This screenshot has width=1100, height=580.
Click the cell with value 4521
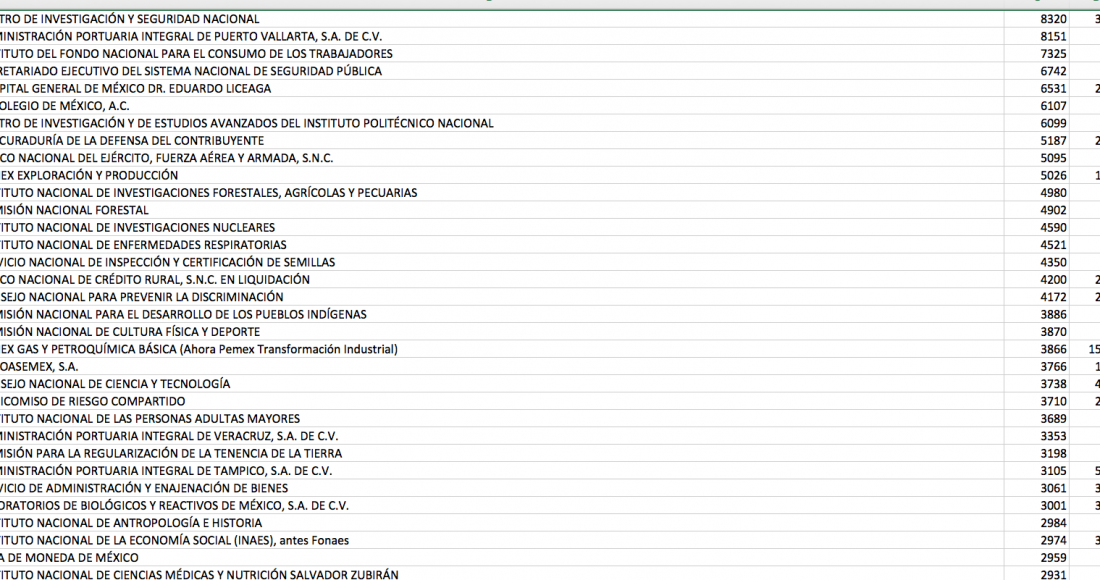coord(1053,245)
